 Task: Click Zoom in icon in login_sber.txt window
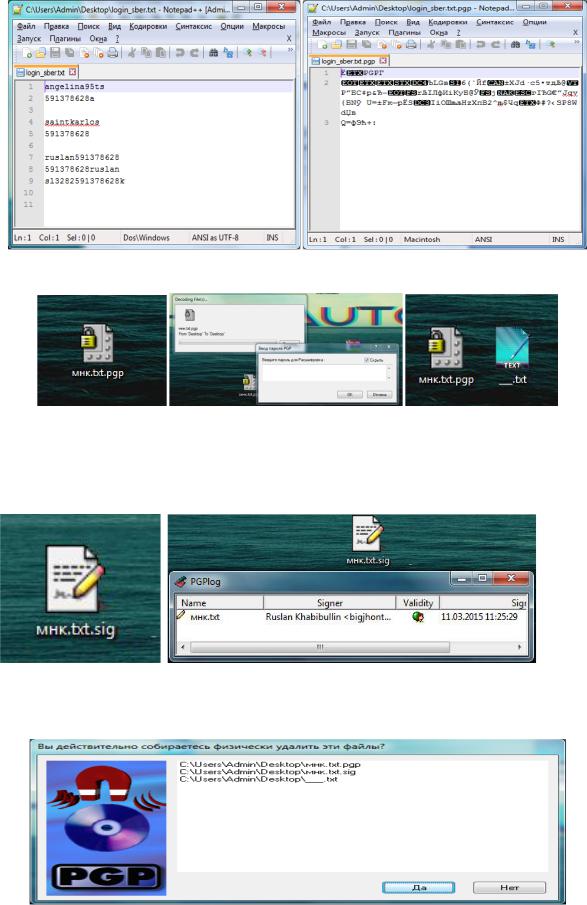[248, 53]
